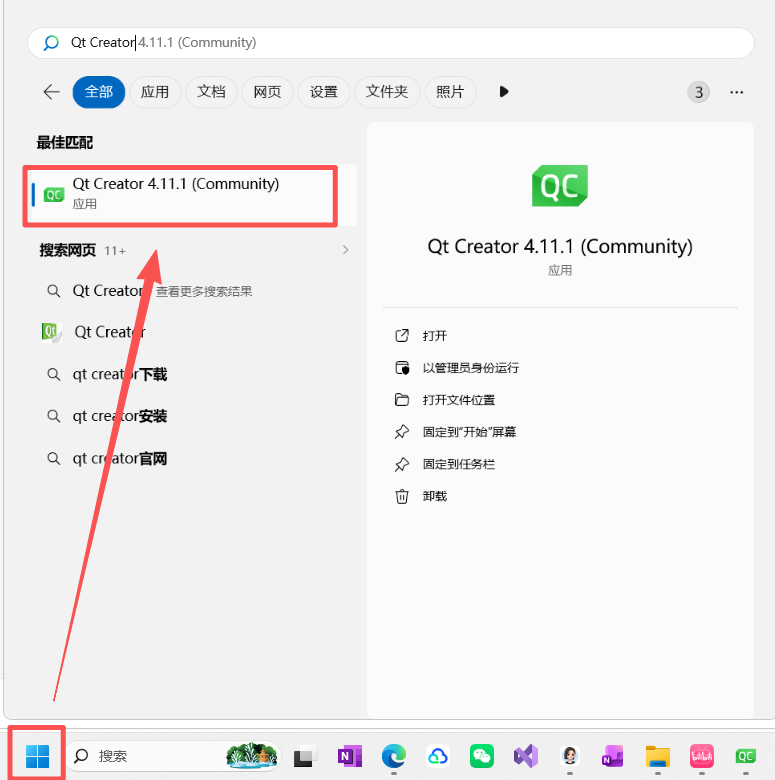This screenshot has height=780, width=775.
Task: Open OneNote from the taskbar
Action: (350, 757)
